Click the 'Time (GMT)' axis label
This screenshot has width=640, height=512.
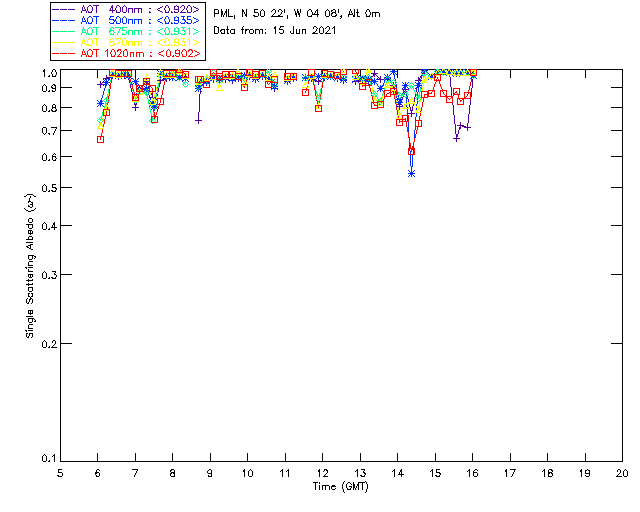(340, 487)
